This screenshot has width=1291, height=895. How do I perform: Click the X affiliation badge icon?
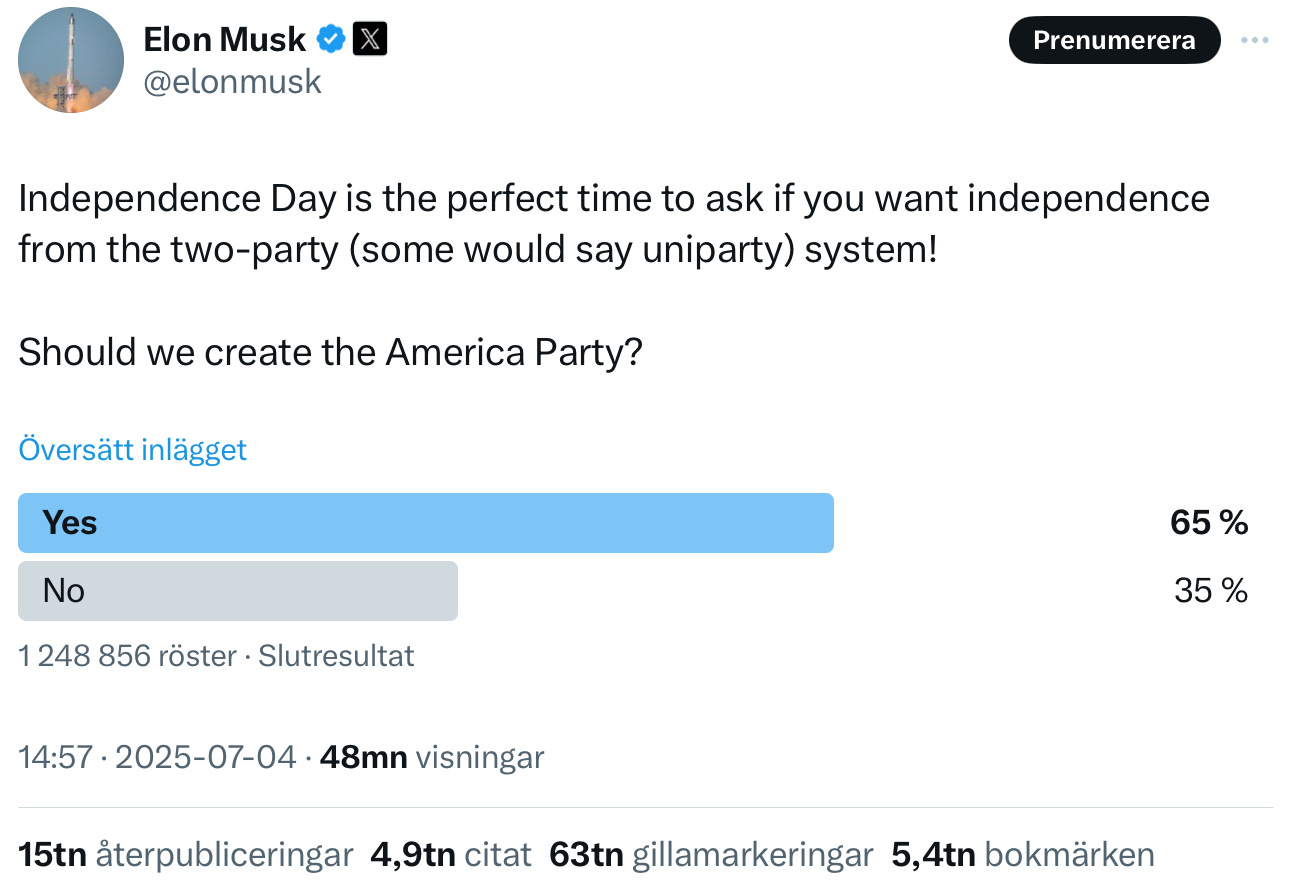[x=371, y=40]
